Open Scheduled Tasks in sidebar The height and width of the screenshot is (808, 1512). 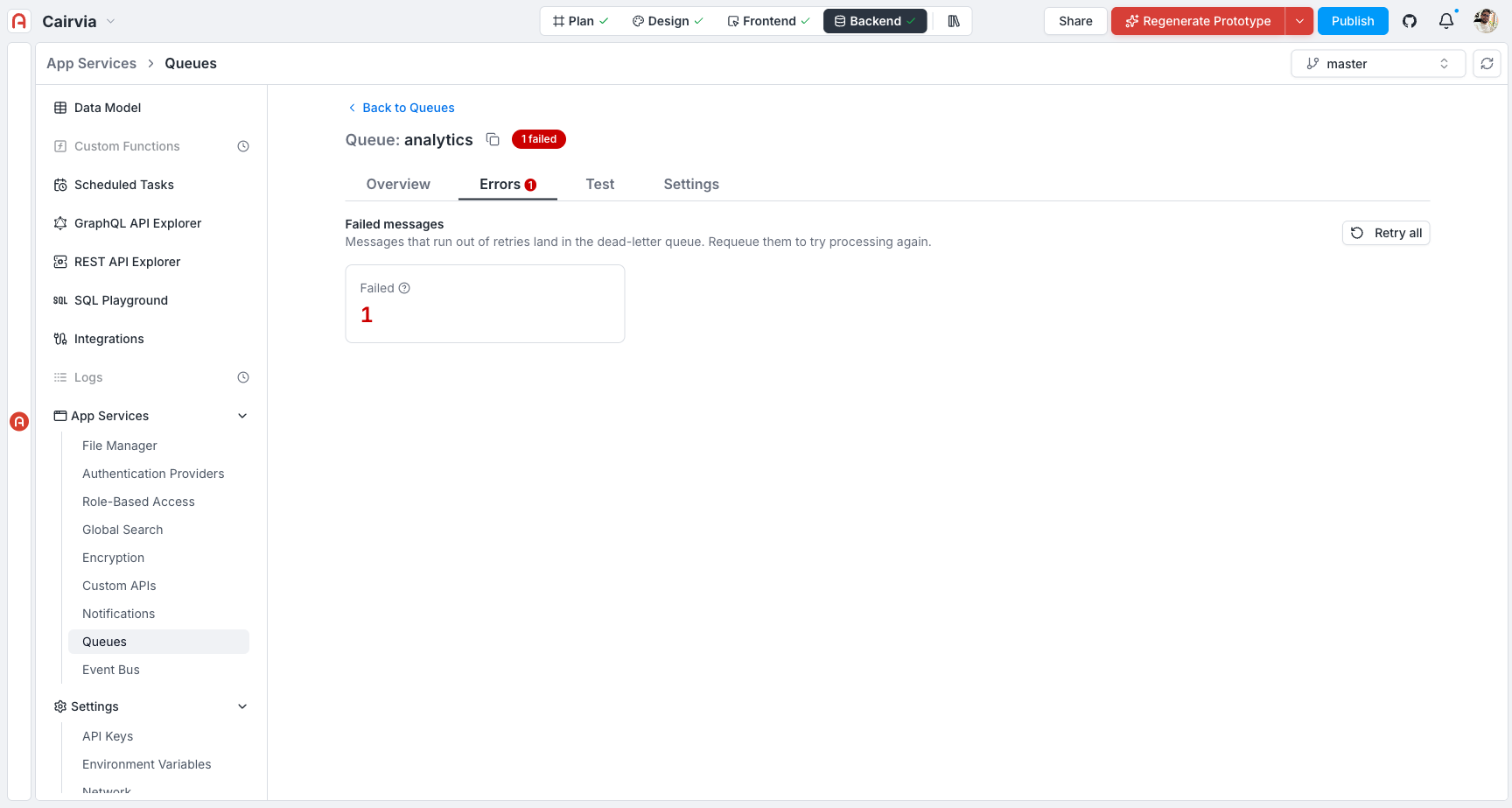[151, 185]
